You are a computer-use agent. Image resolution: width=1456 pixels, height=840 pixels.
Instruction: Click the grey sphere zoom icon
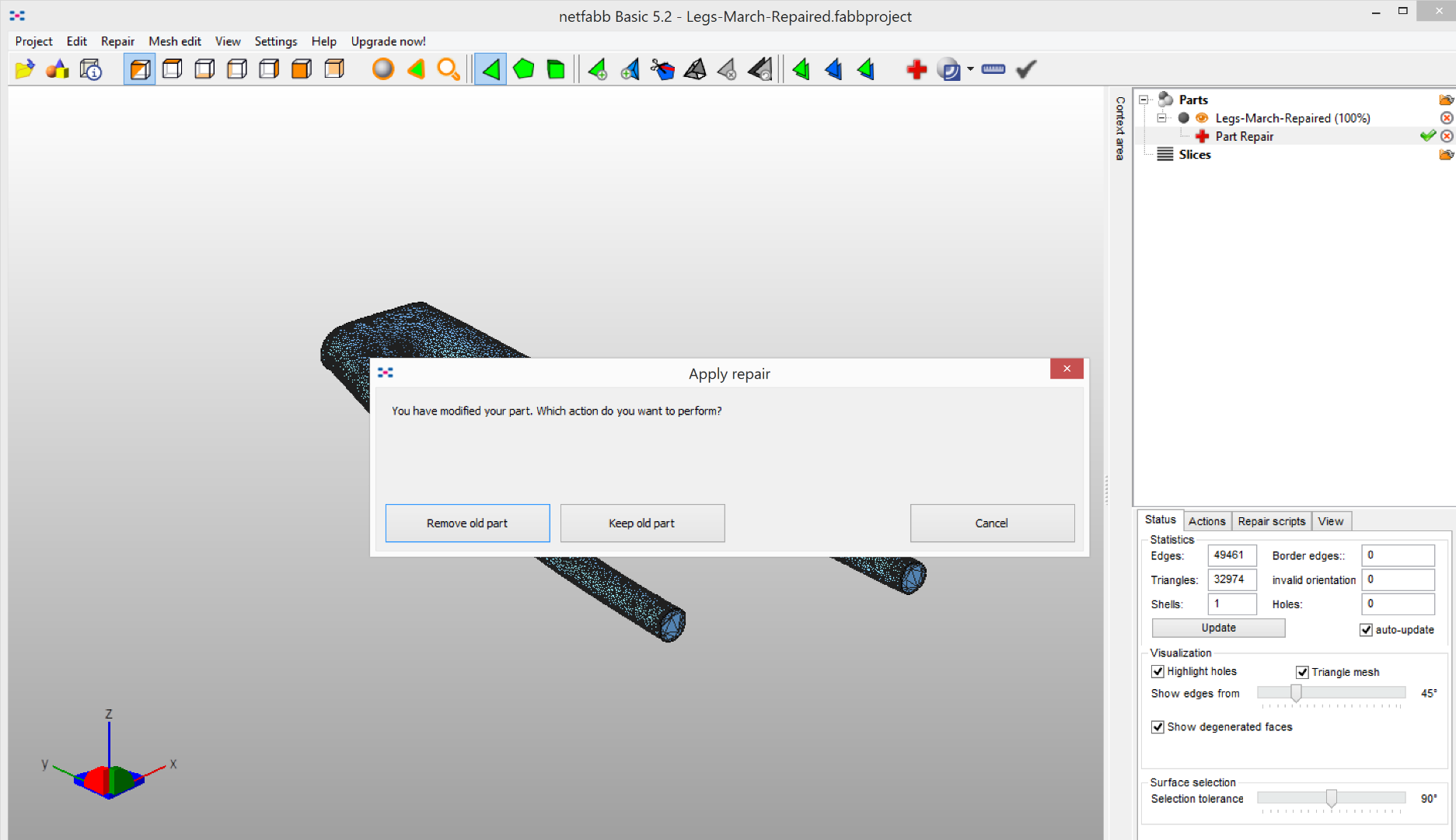point(383,69)
